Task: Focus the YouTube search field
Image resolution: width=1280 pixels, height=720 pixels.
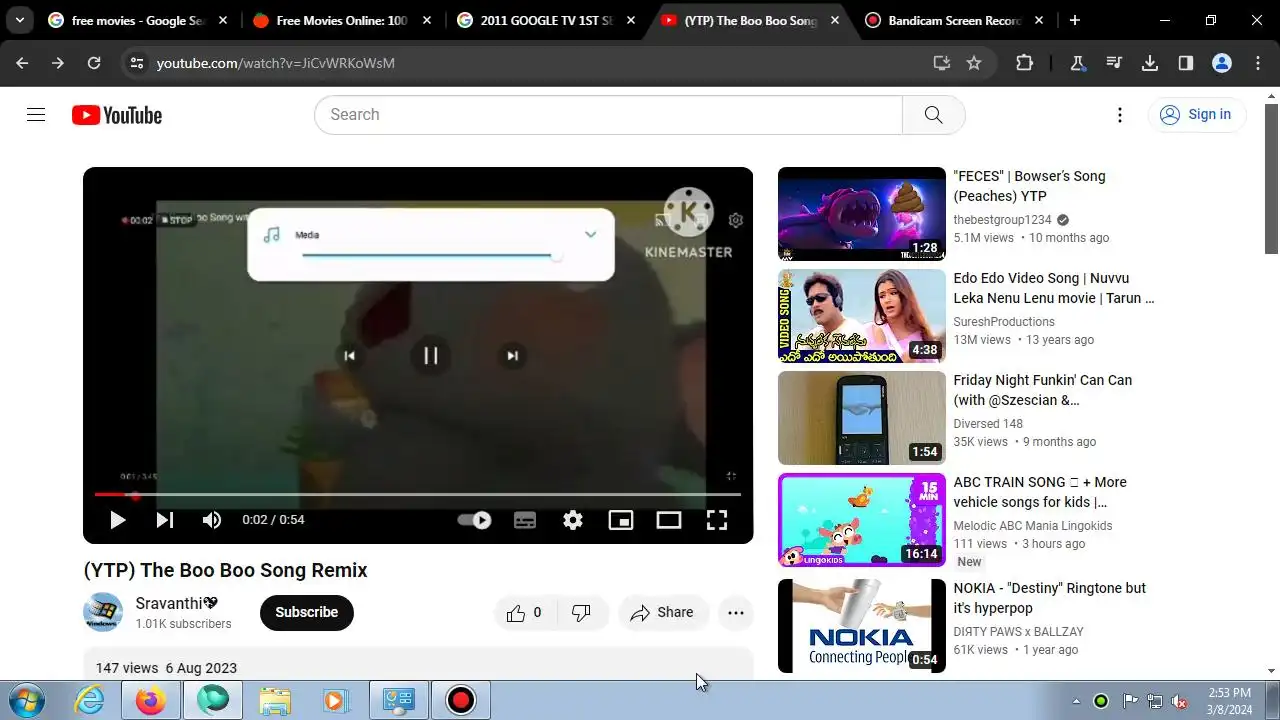Action: (608, 115)
